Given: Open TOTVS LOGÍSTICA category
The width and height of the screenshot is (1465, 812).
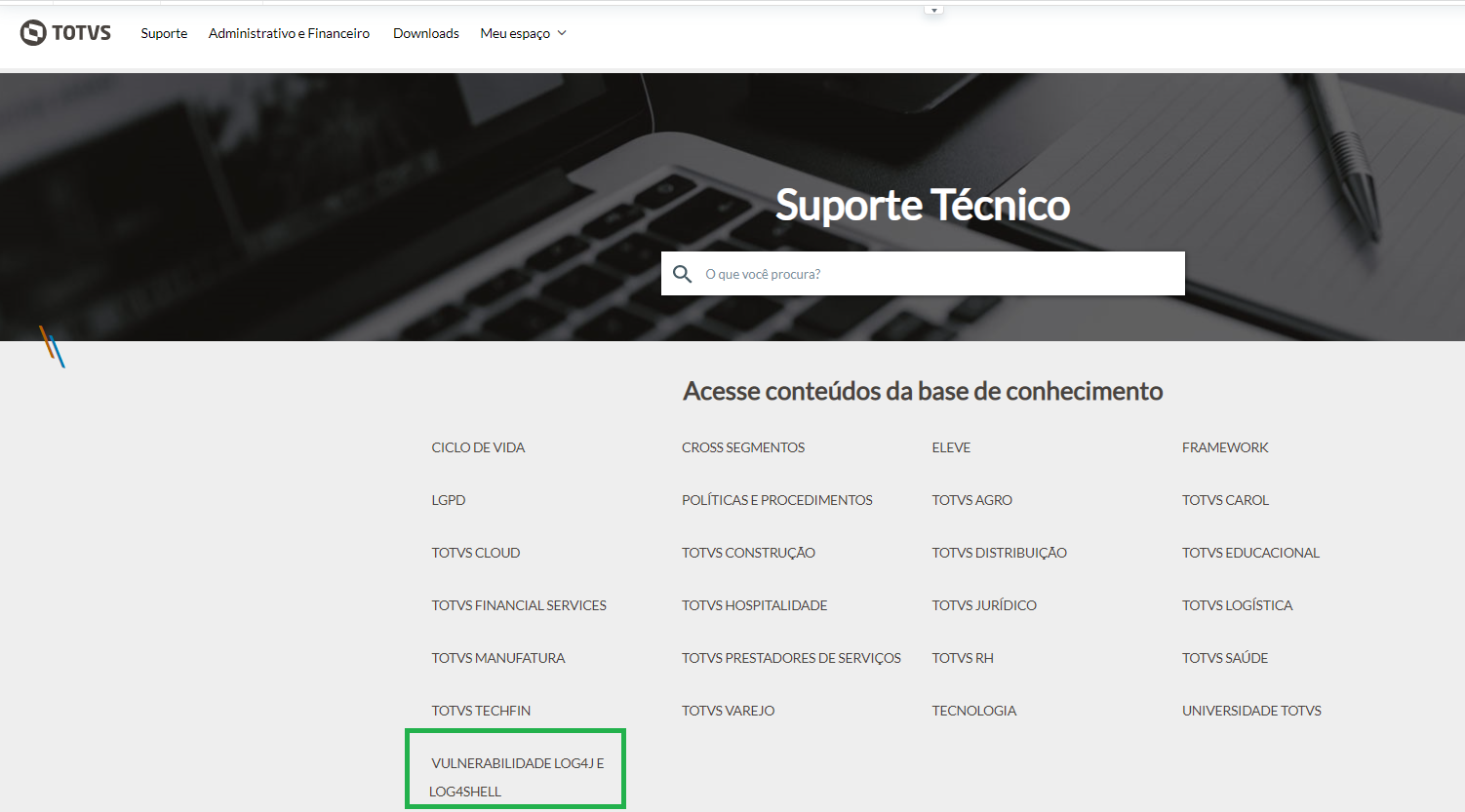Looking at the screenshot, I should (1237, 605).
